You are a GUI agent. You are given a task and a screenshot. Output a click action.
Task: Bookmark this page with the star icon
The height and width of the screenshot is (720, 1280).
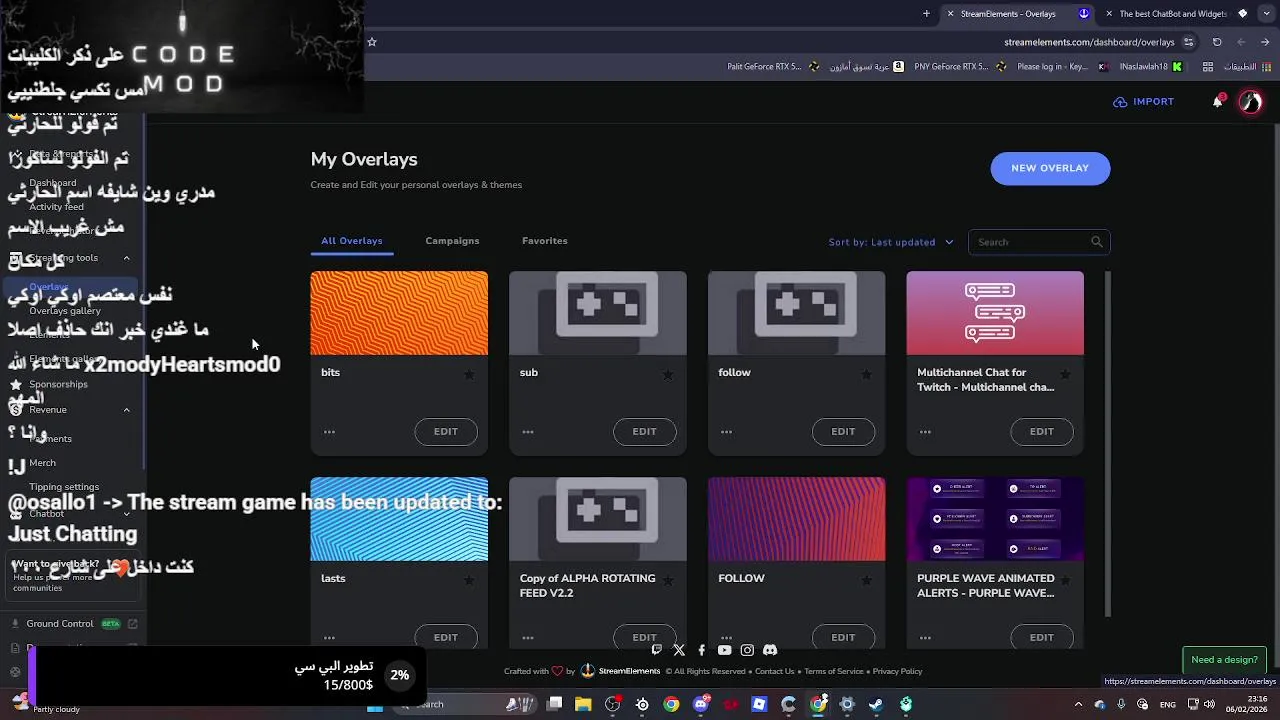tap(372, 42)
